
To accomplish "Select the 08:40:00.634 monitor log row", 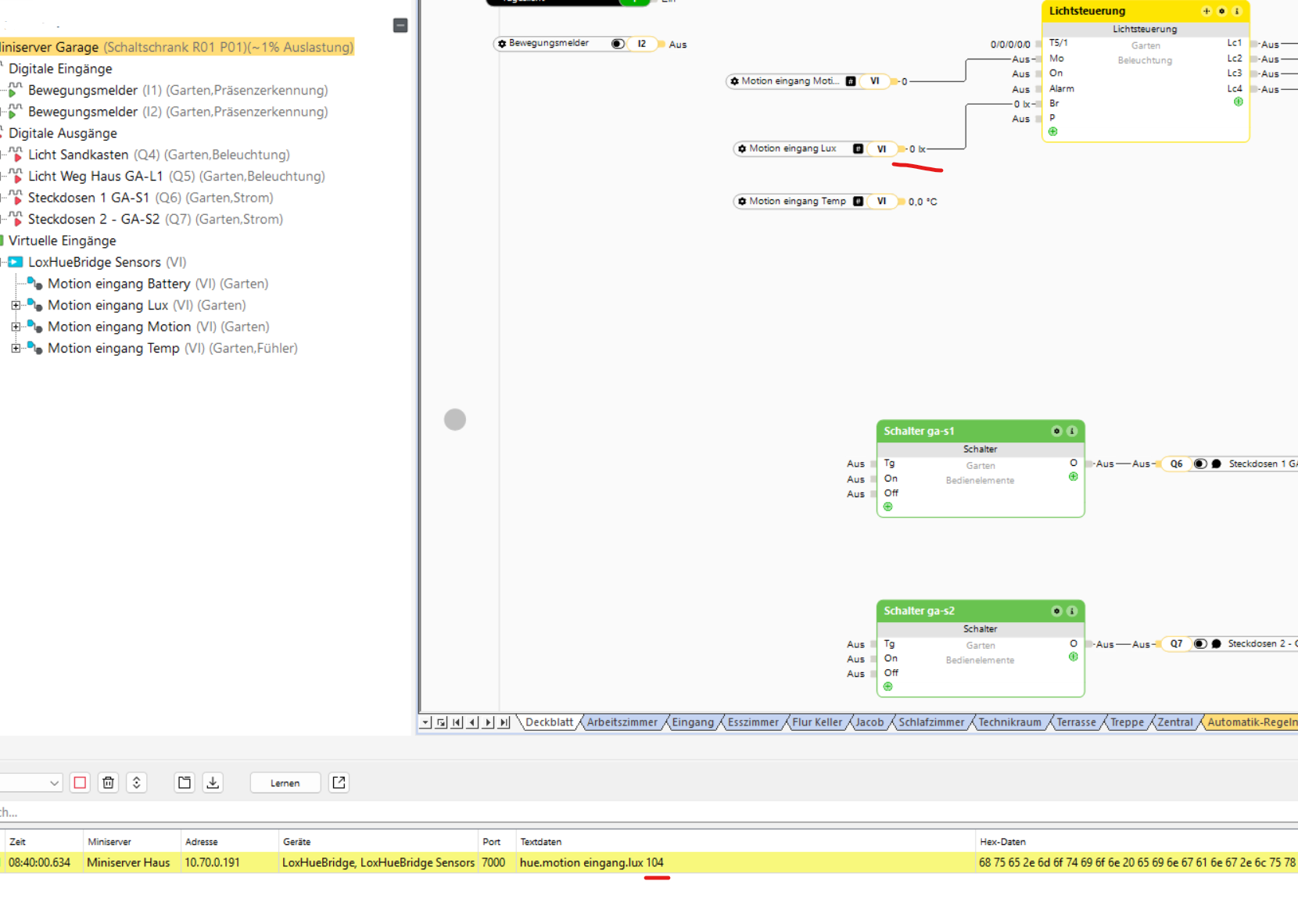I will coord(649,863).
